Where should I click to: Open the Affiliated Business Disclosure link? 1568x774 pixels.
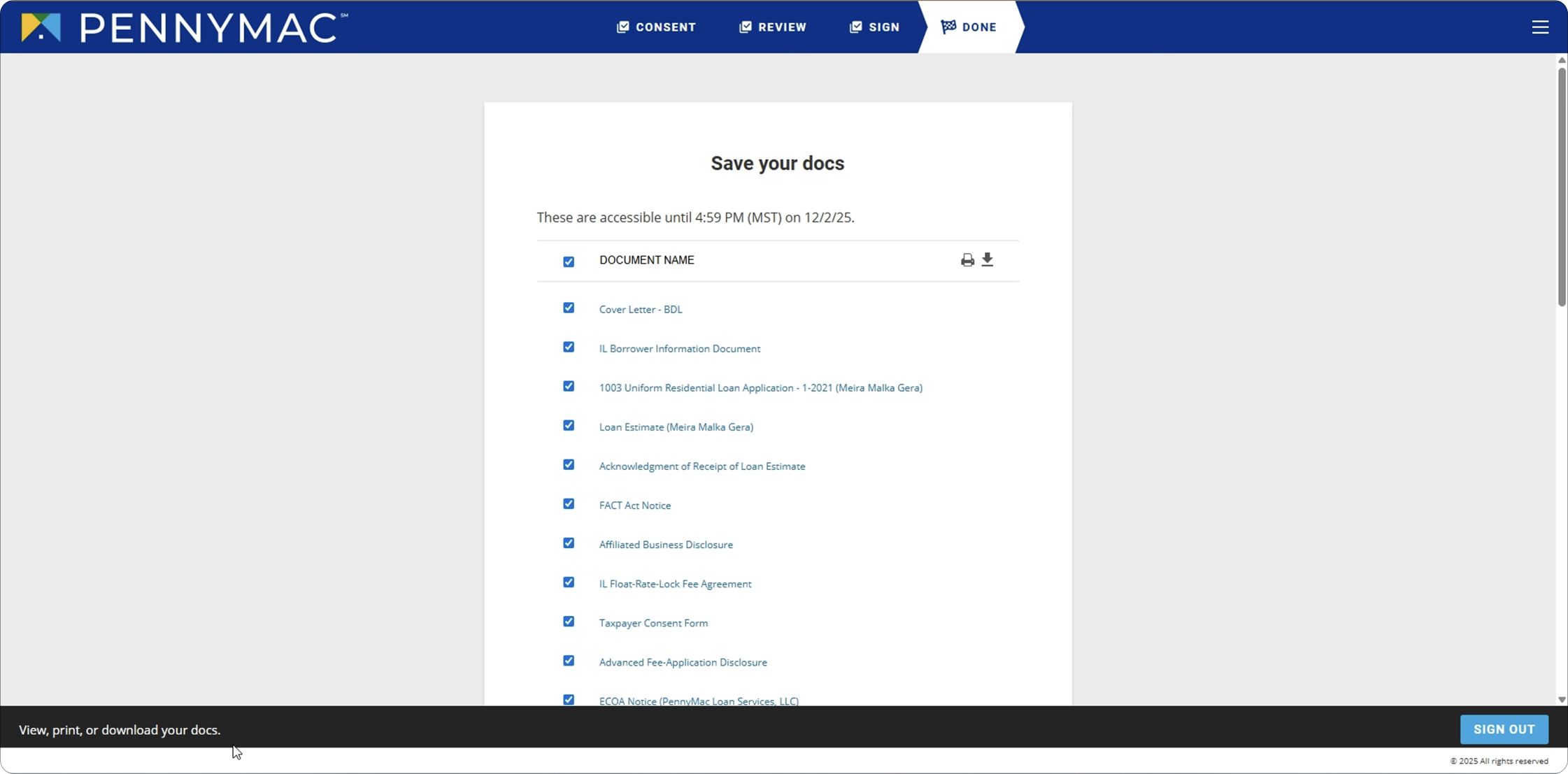(x=666, y=545)
